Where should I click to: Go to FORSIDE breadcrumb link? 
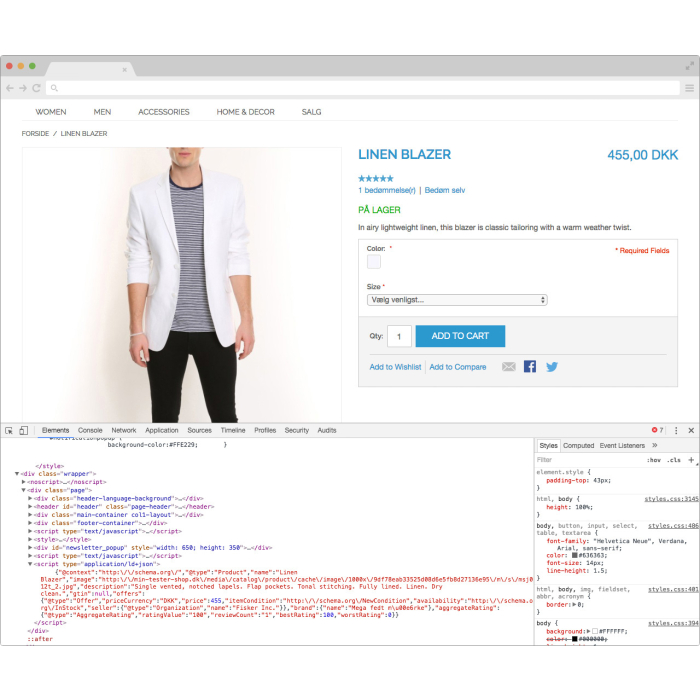click(35, 133)
